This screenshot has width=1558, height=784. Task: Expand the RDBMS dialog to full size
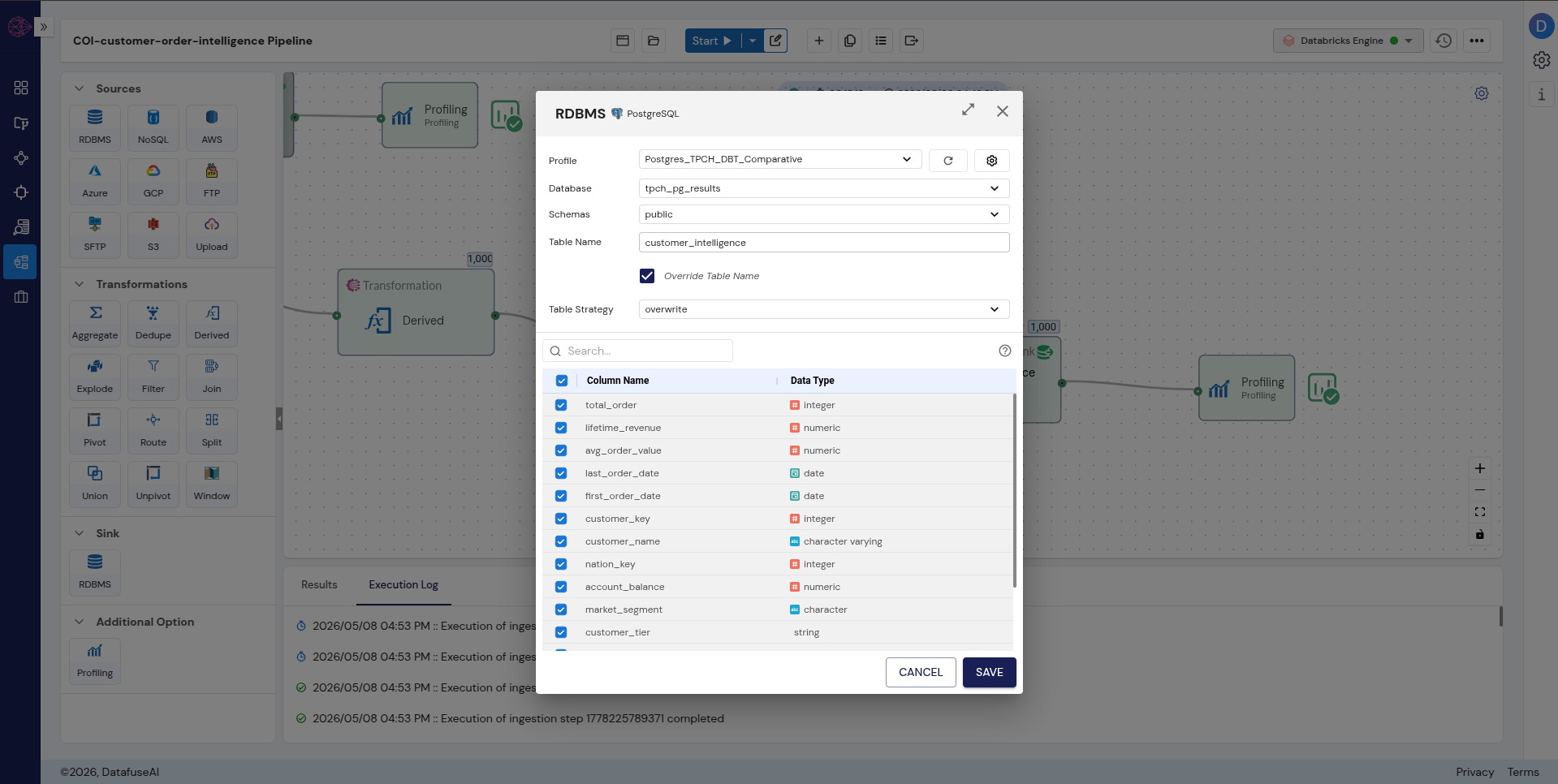pyautogui.click(x=968, y=110)
